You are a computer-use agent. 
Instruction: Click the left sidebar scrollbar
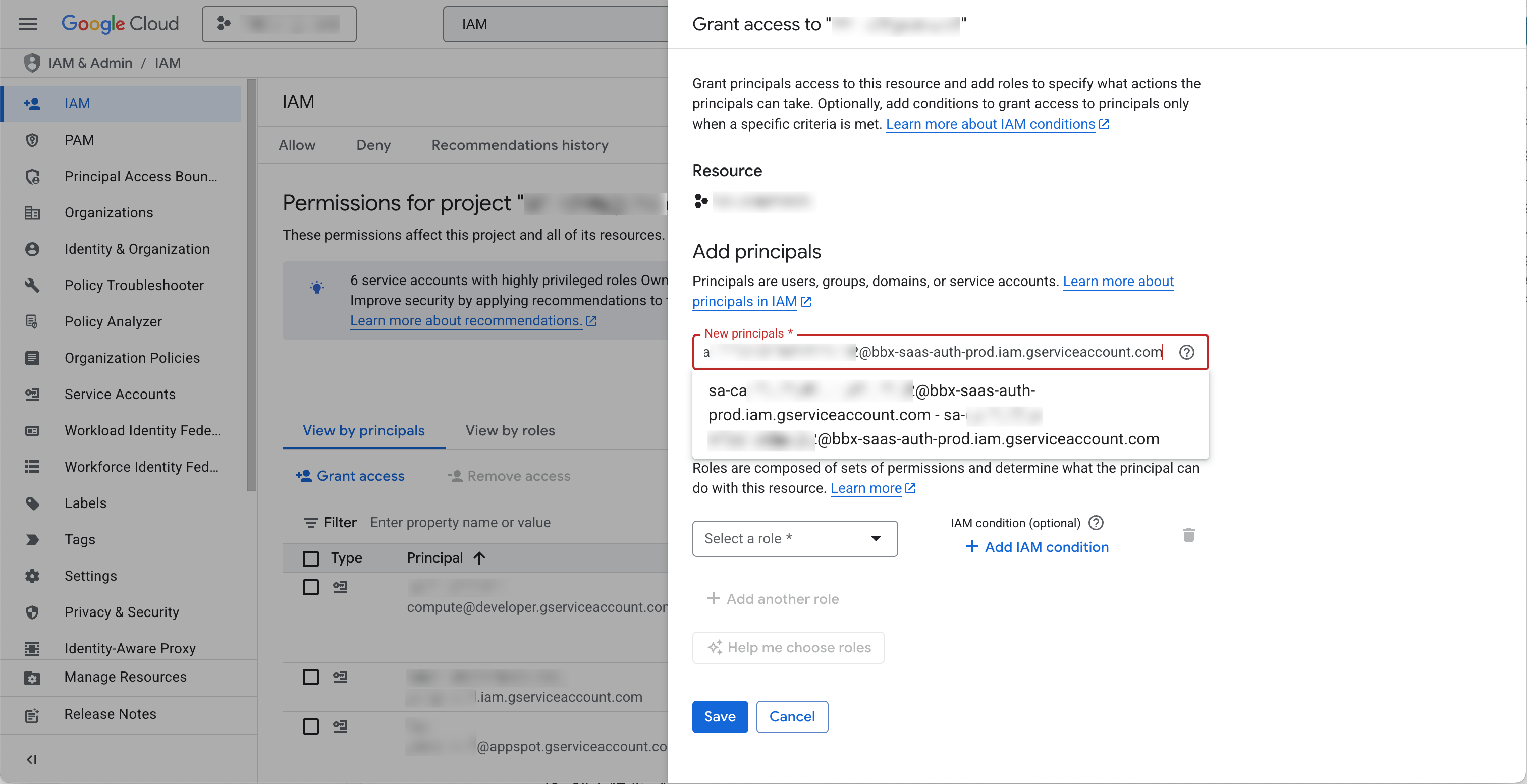(x=251, y=285)
